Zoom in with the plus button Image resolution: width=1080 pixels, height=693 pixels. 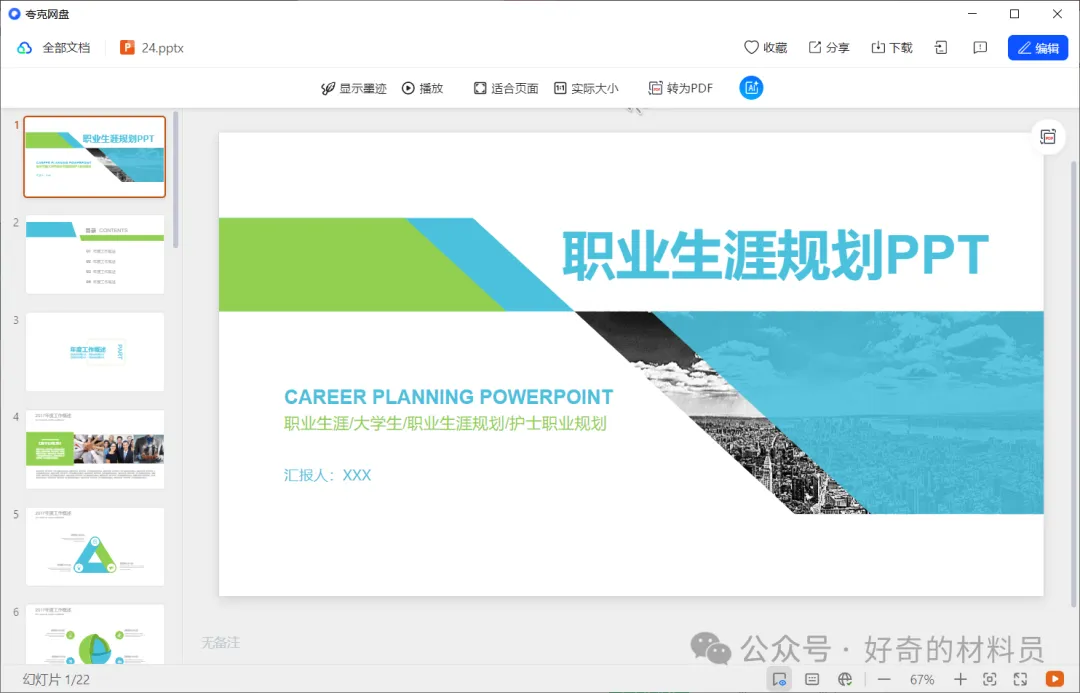tap(959, 679)
